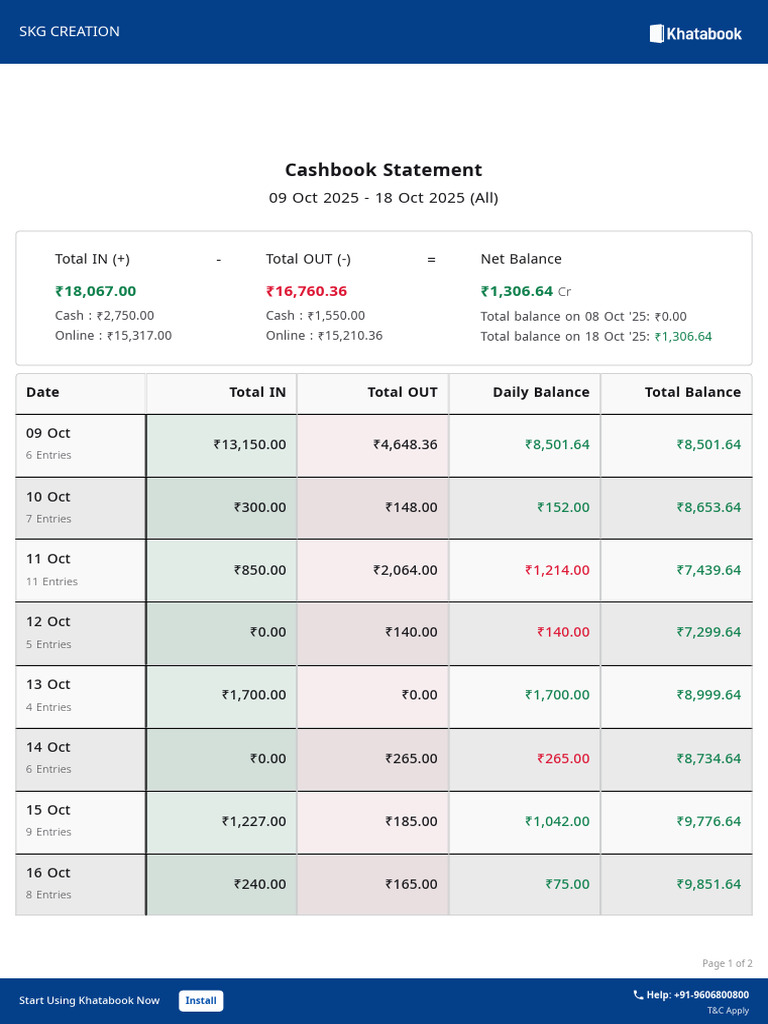The height and width of the screenshot is (1024, 768).
Task: Click Start Using Khatabook Now text
Action: (89, 1000)
